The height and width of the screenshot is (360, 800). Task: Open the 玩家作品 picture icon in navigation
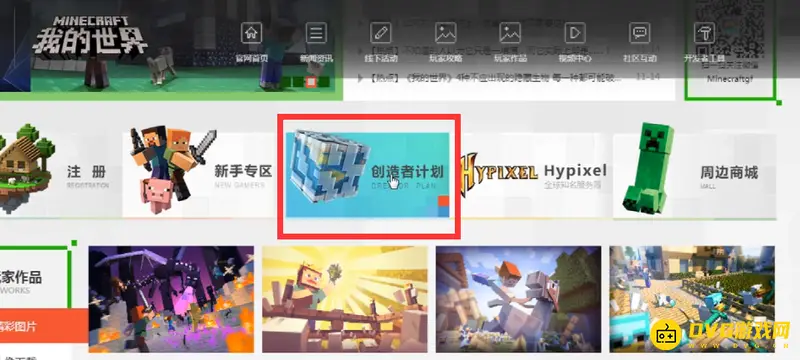click(510, 33)
